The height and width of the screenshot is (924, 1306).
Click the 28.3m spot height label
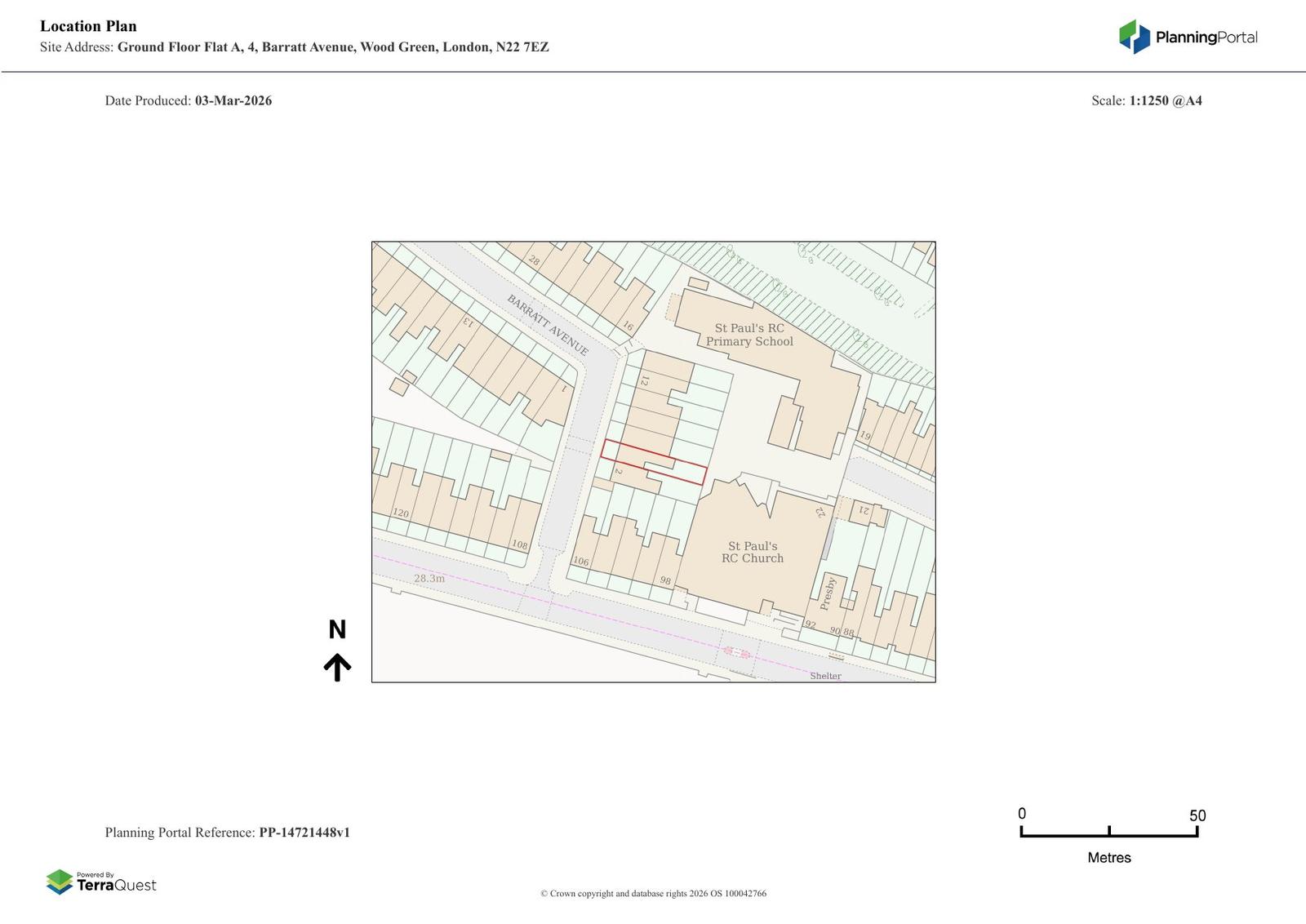pos(429,579)
